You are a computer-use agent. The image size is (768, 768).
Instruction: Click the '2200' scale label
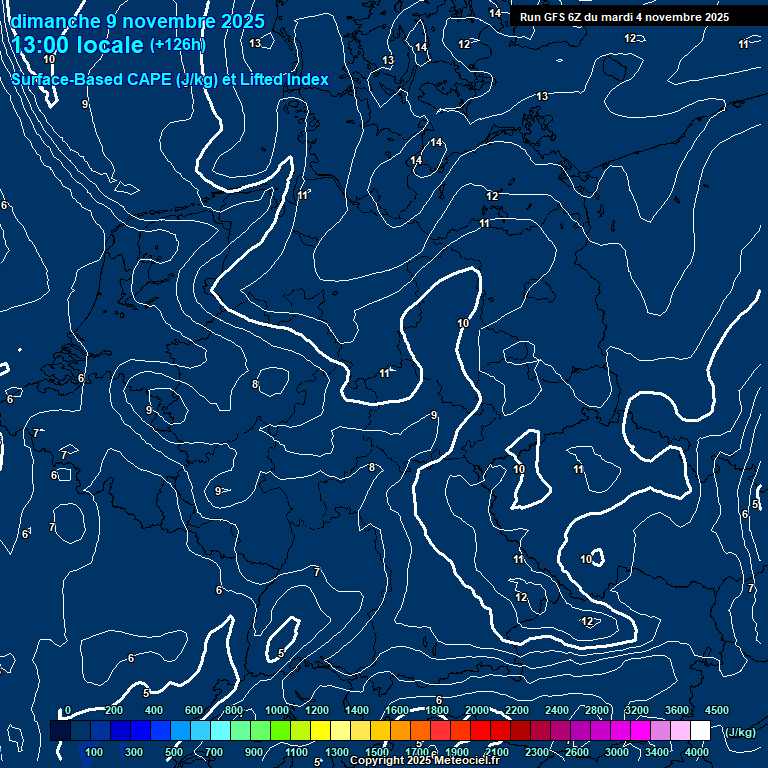point(517,710)
